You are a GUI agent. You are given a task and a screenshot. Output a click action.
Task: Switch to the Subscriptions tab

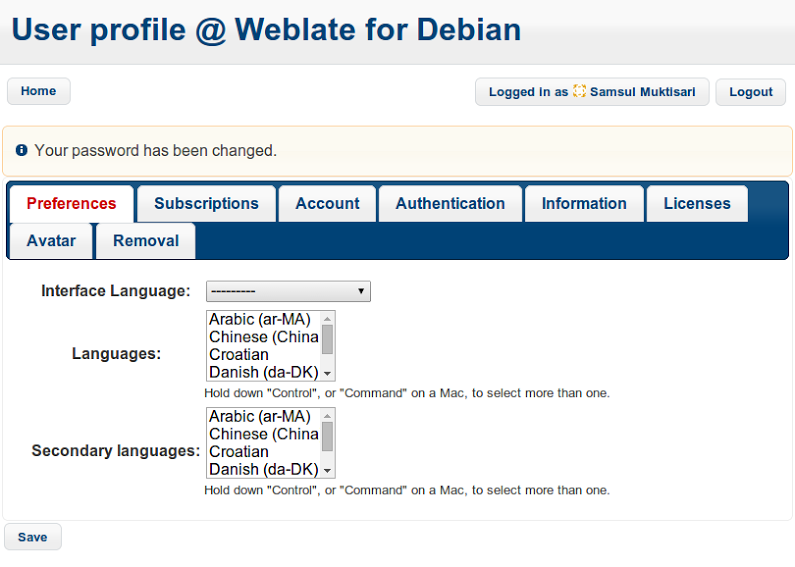[206, 203]
